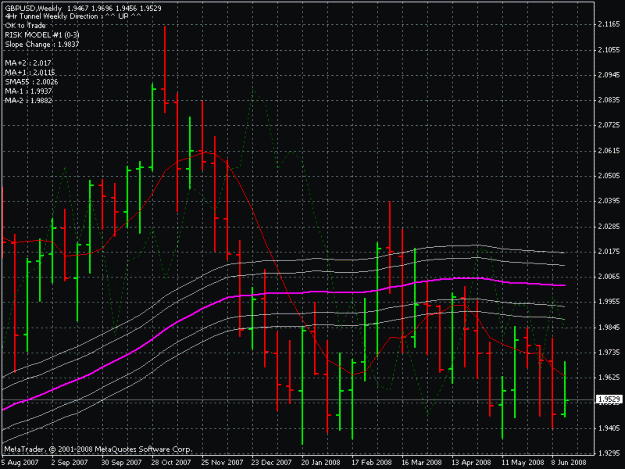
Task: Click the 'MA-1 : 1.9937' value
Action: pyautogui.click(x=28, y=91)
